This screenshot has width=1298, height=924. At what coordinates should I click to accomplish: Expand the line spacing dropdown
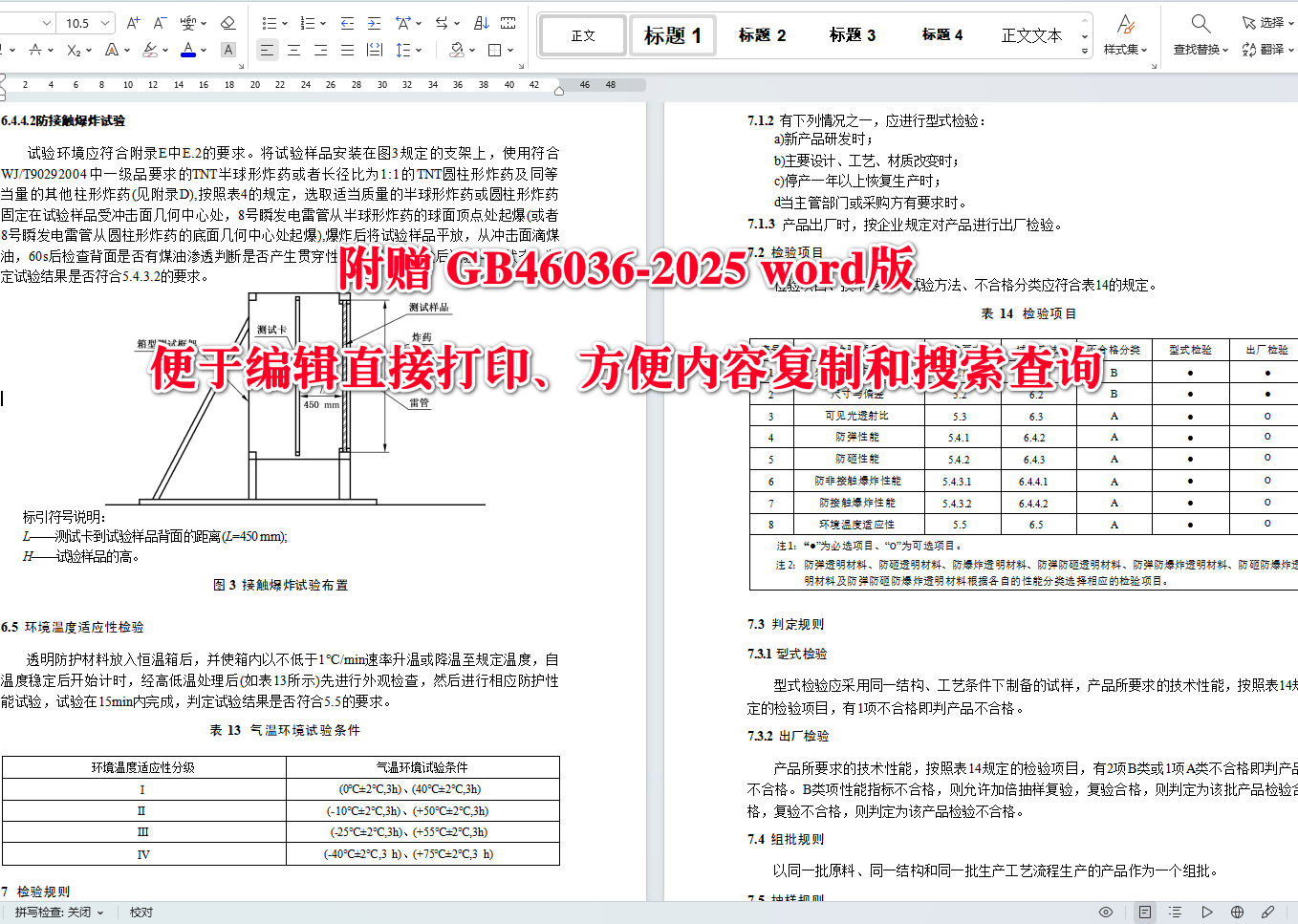[x=417, y=50]
